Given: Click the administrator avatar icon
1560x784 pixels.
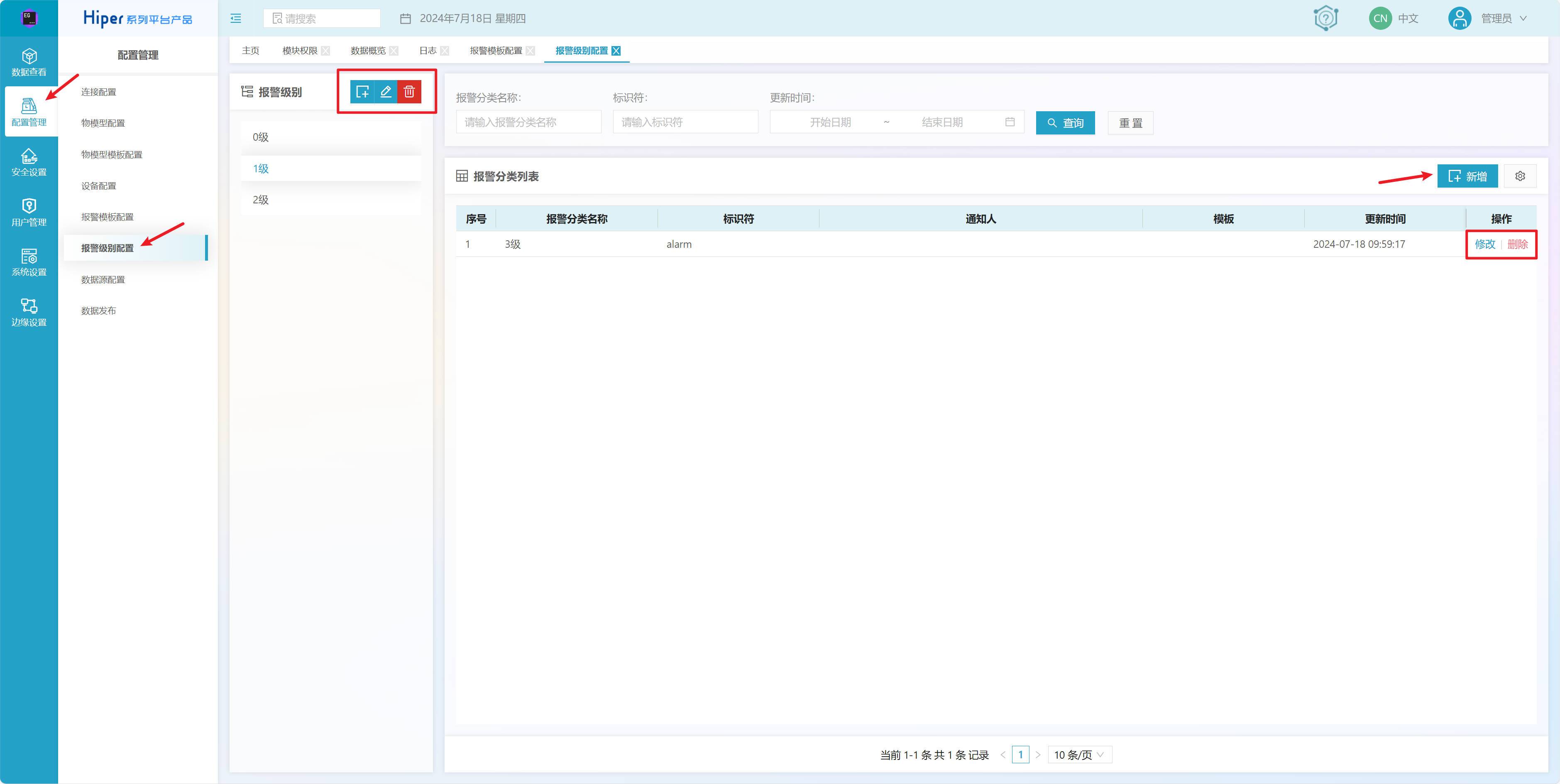Looking at the screenshot, I should click(1460, 18).
